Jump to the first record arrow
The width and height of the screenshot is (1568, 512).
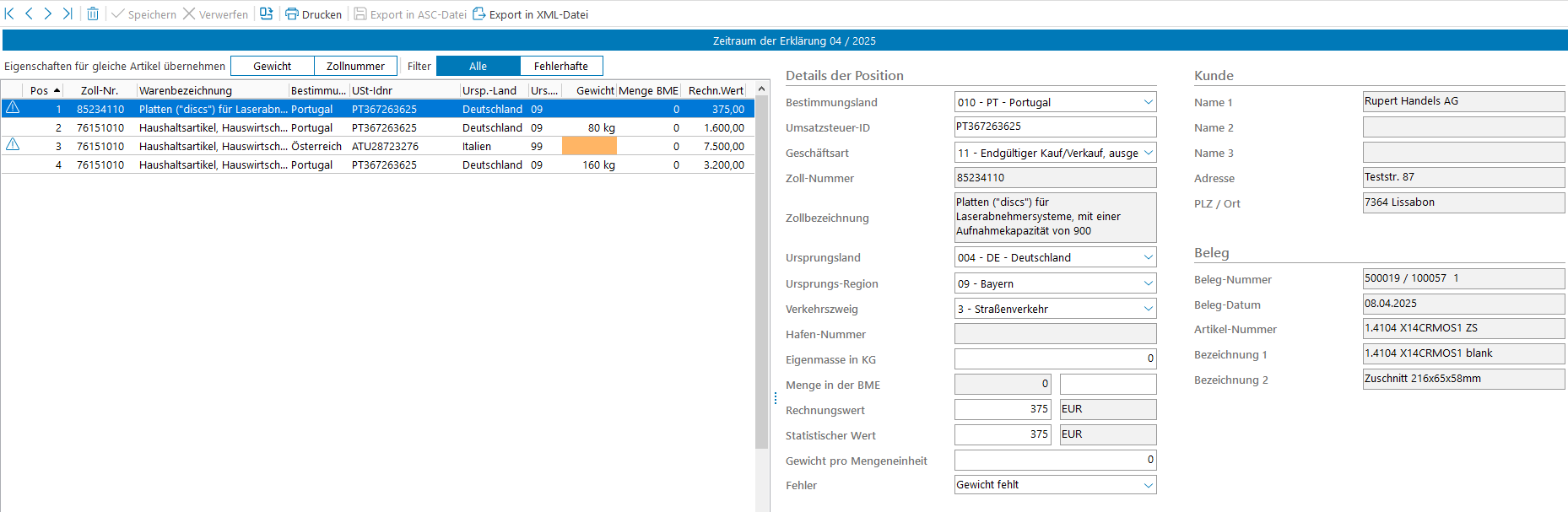point(10,13)
